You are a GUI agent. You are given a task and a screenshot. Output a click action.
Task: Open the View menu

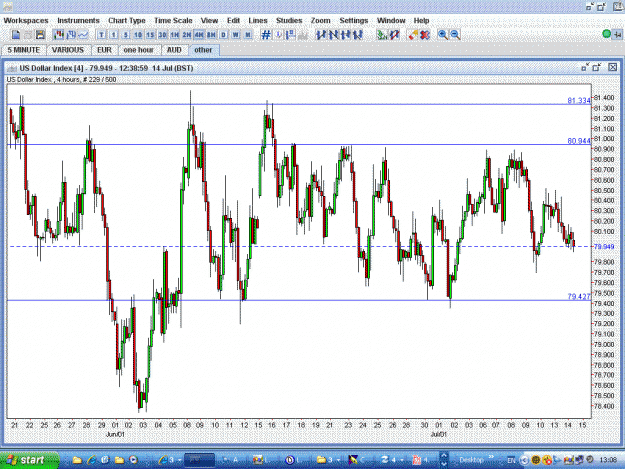(x=209, y=21)
